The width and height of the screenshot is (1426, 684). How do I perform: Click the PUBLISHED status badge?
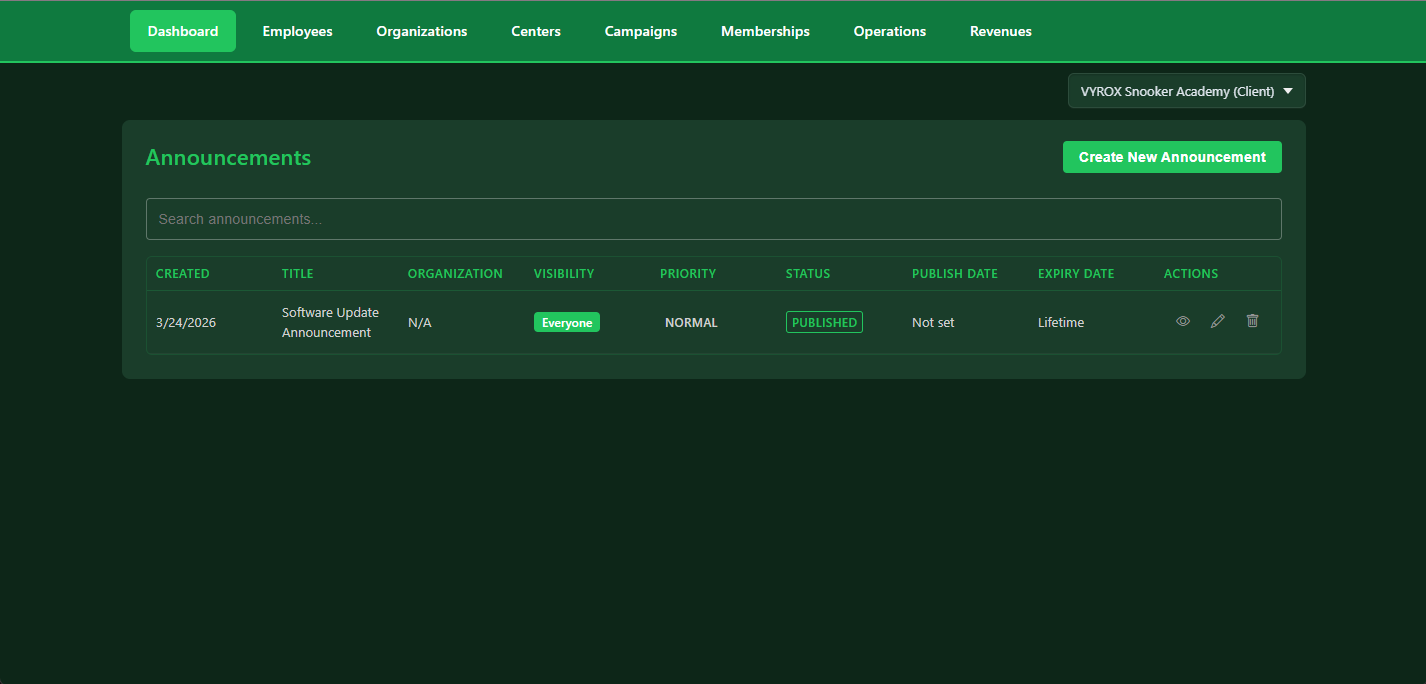click(824, 321)
